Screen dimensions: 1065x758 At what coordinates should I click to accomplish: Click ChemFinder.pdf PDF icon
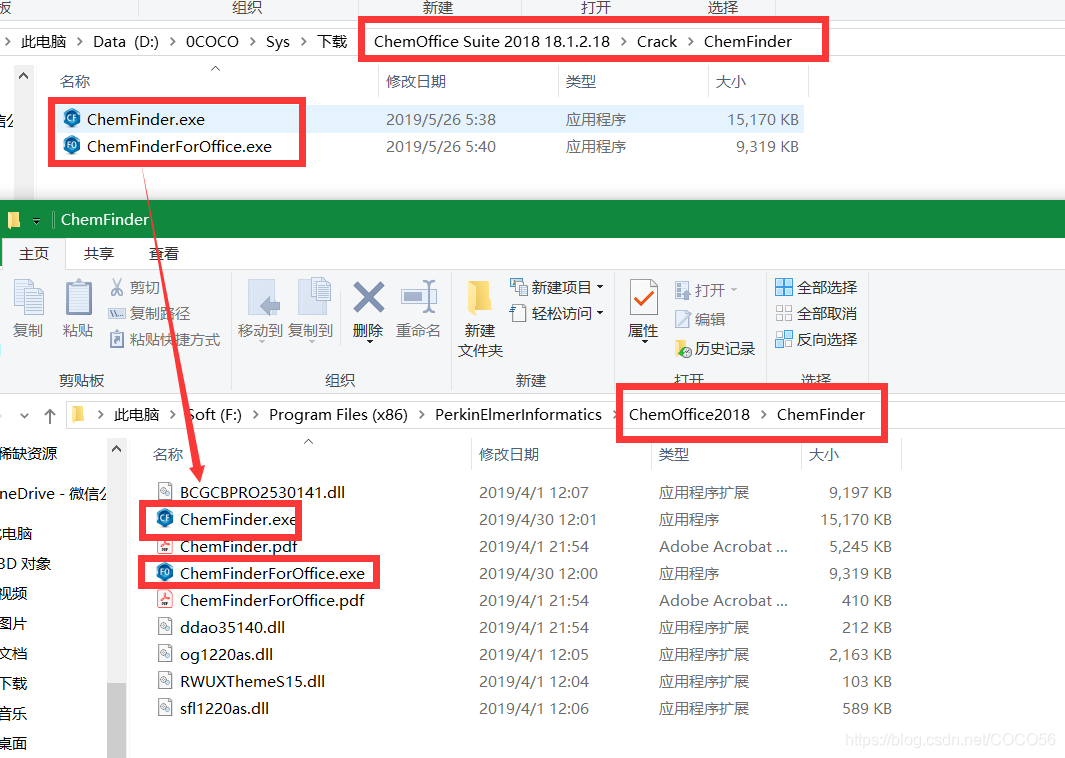click(x=165, y=546)
